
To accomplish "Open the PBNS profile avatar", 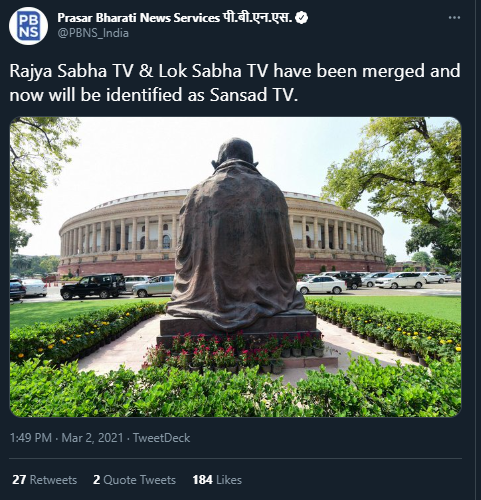I will pos(28,26).
